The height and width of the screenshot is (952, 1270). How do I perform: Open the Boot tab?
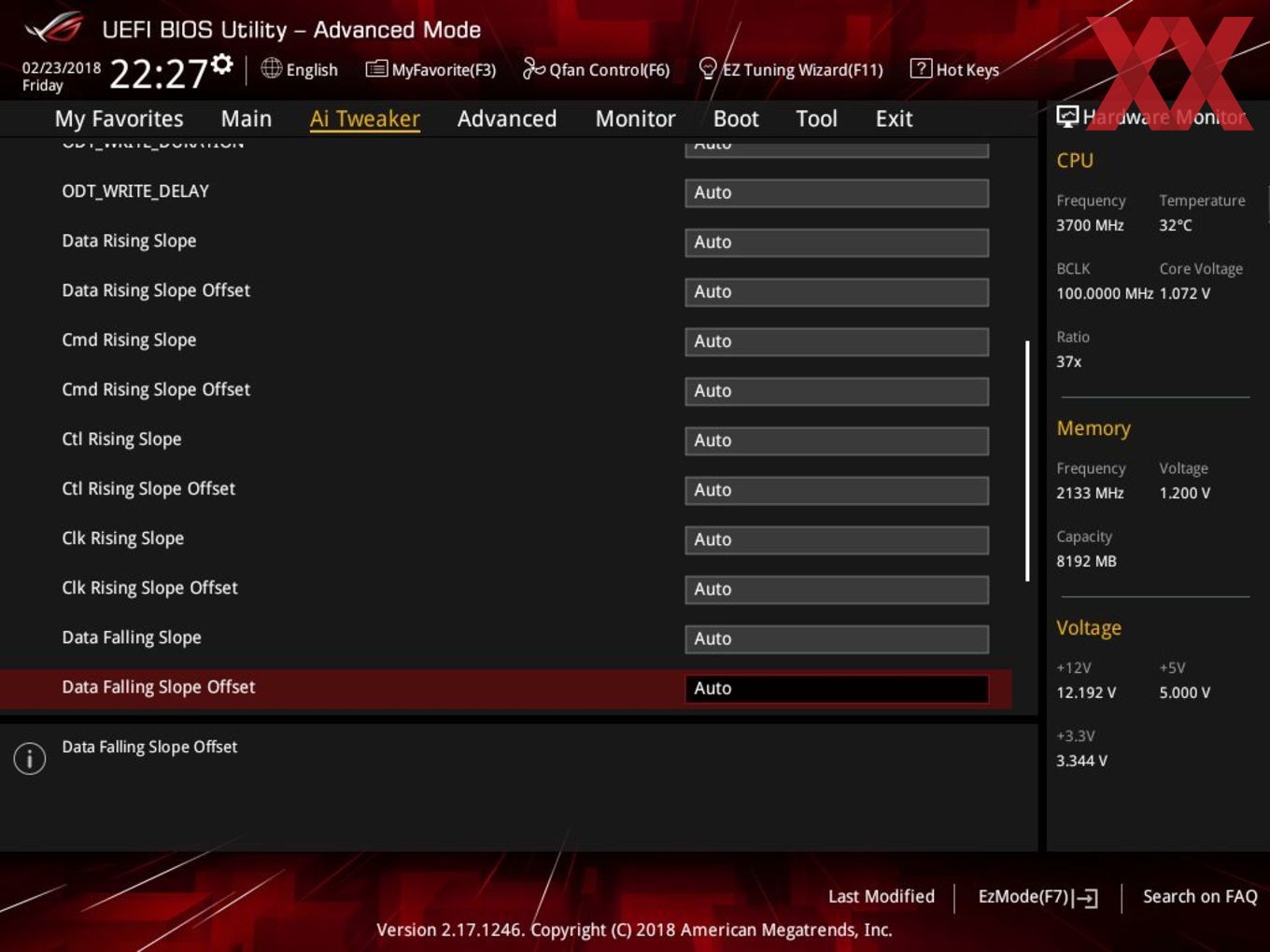click(x=736, y=119)
